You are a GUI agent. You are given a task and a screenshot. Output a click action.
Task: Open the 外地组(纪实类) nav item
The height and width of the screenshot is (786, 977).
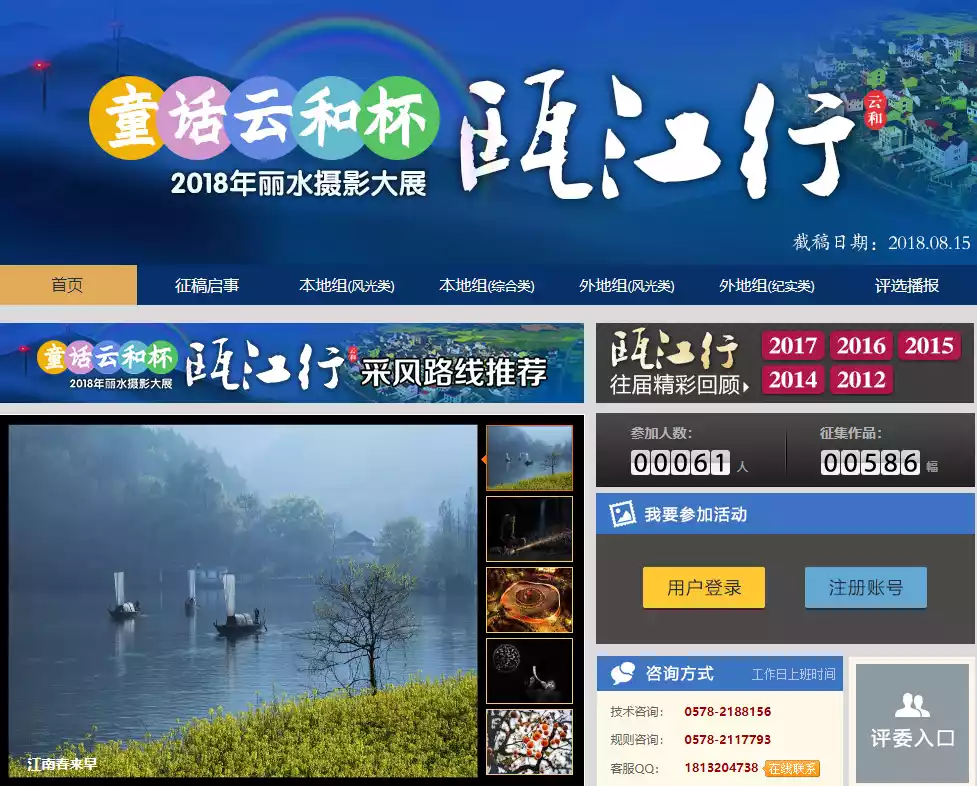coord(766,285)
